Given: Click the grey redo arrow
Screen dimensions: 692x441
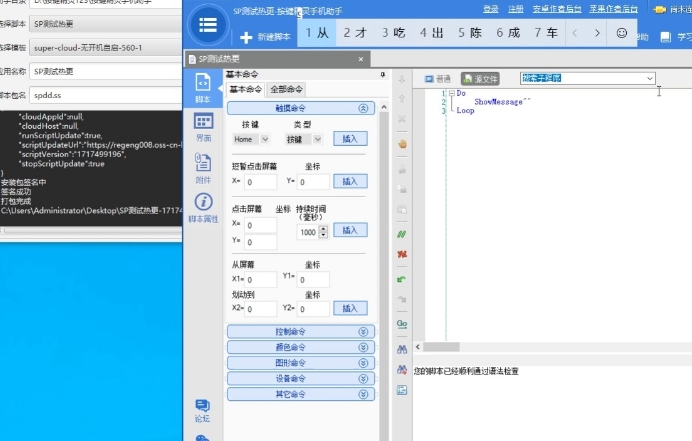Looking at the screenshot, I should 402,299.
